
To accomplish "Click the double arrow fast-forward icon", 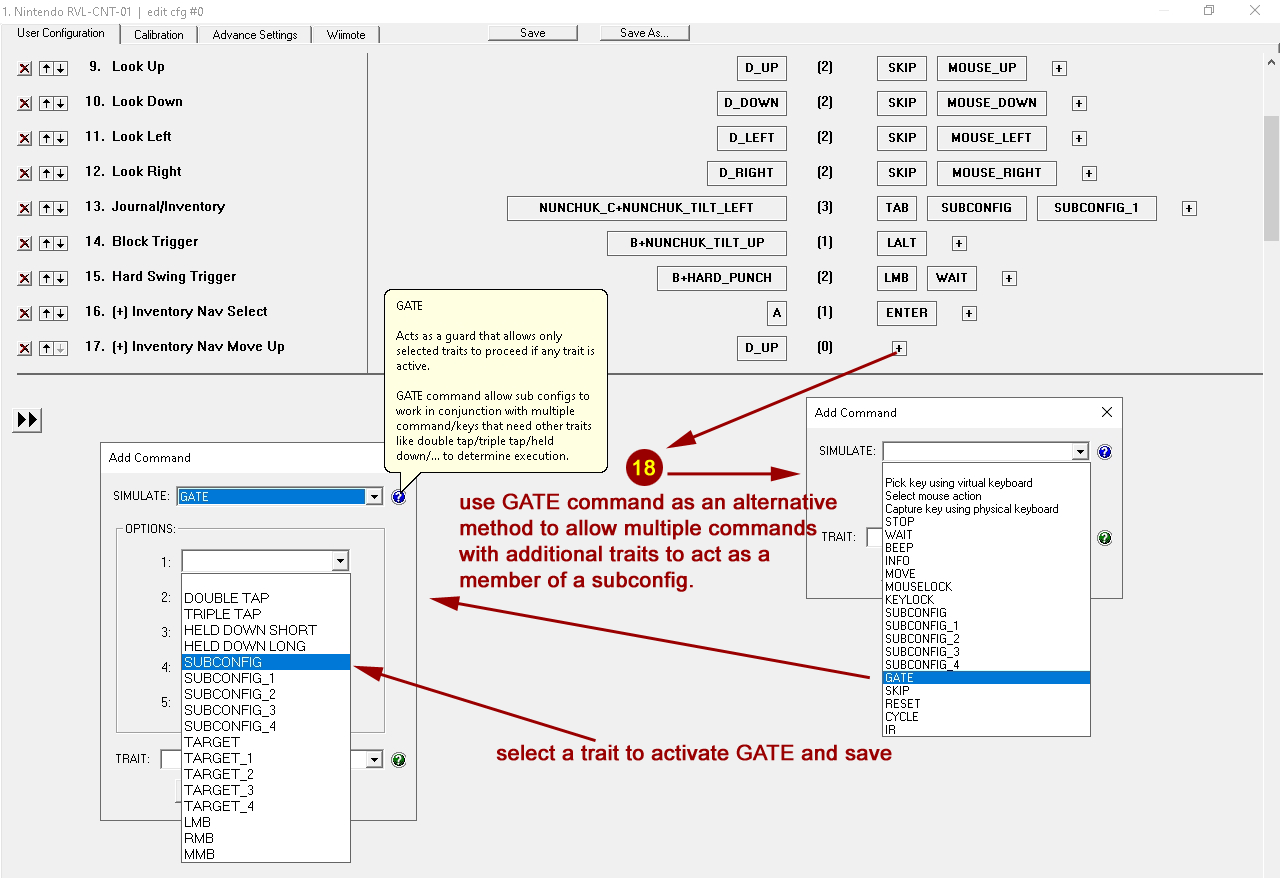I will tap(28, 420).
